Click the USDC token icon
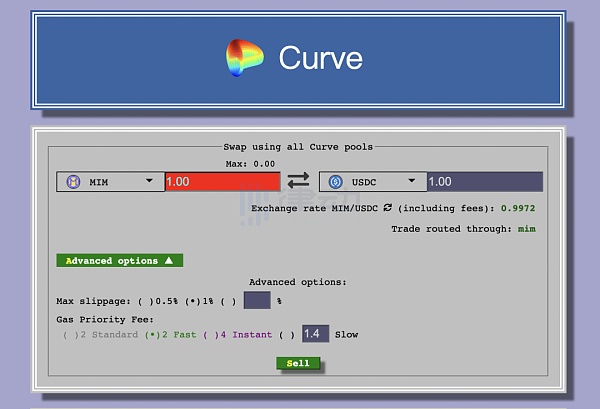This screenshot has width=600, height=409. (335, 182)
